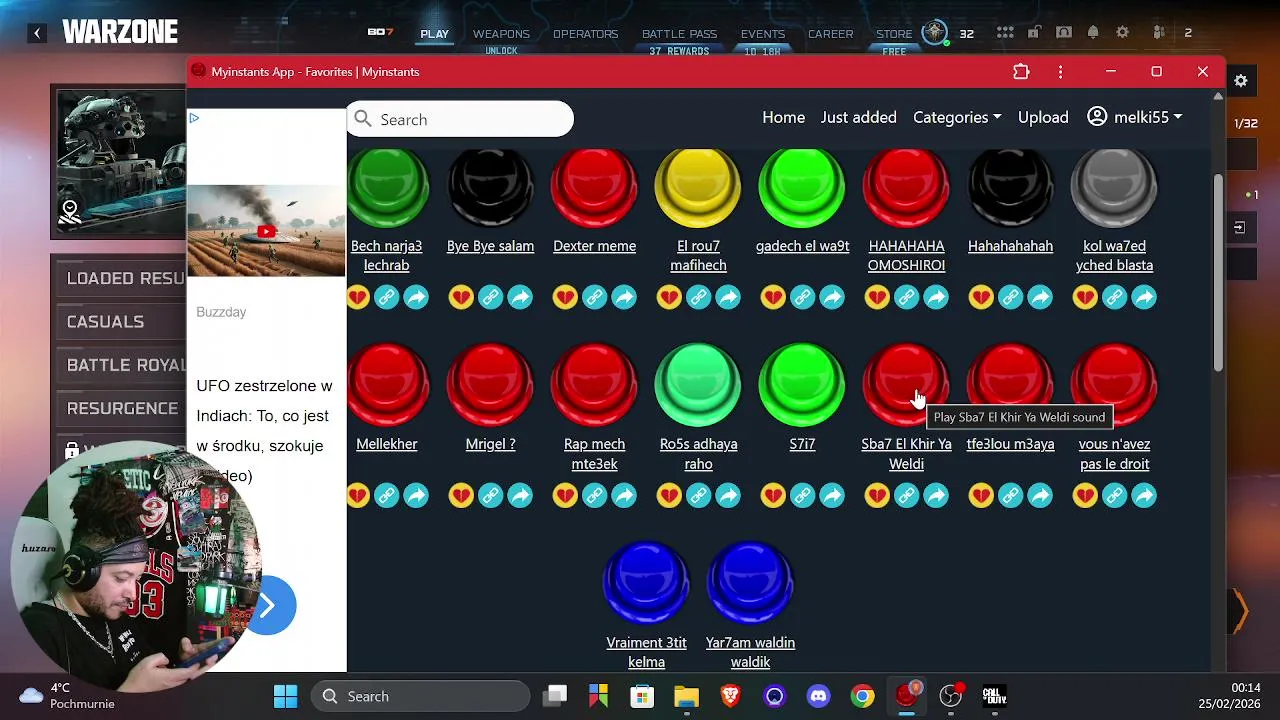Play the El rou7 mafihech yellow button
The image size is (1280, 720).
[698, 187]
